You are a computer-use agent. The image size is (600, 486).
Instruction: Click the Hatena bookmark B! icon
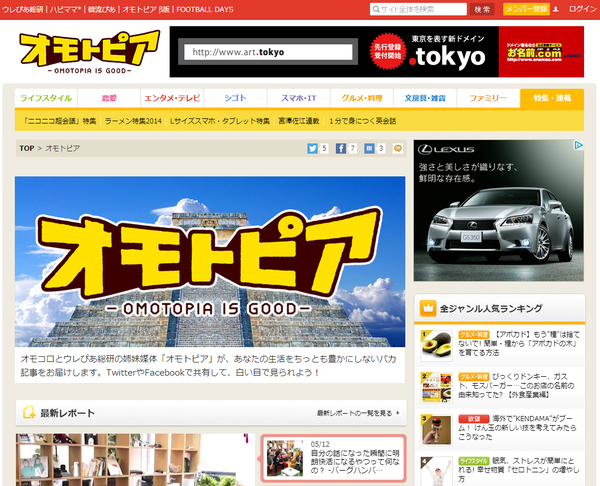coord(370,149)
